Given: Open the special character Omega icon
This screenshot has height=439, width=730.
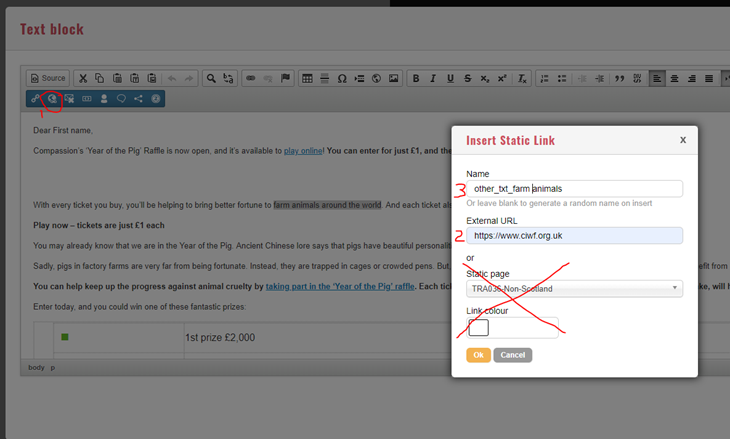Looking at the screenshot, I should (342, 78).
